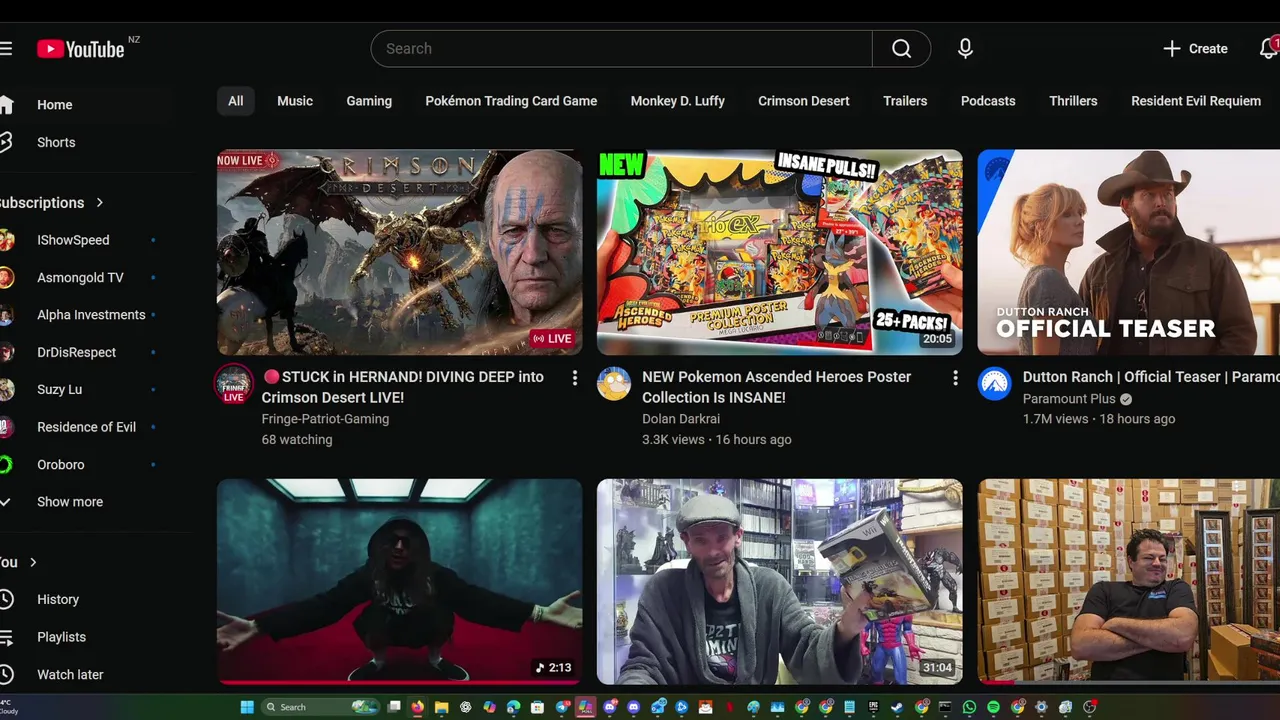Open Asmongold TV subscription channel

[x=80, y=277]
